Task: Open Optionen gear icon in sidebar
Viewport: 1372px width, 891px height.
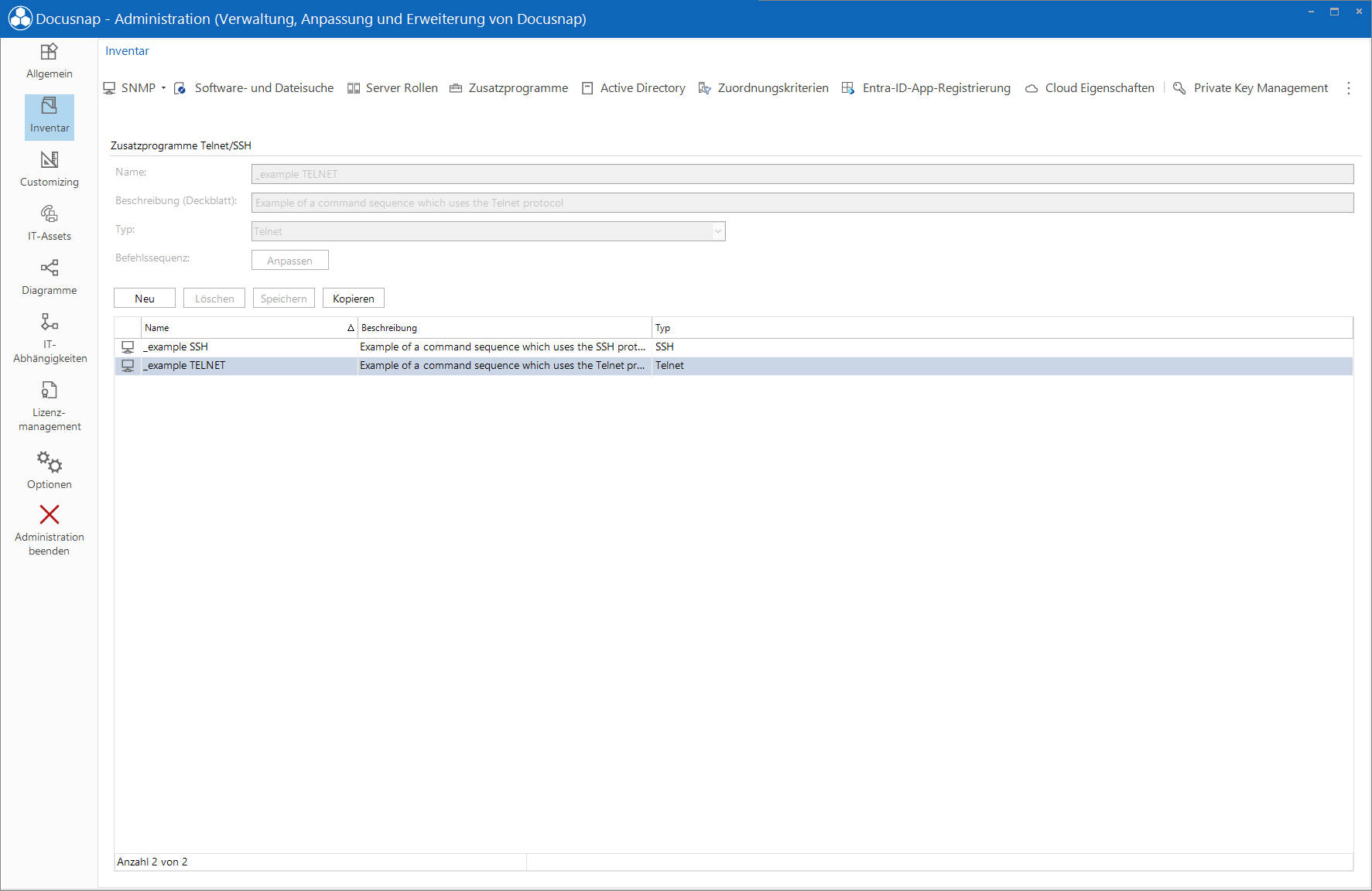Action: point(49,463)
